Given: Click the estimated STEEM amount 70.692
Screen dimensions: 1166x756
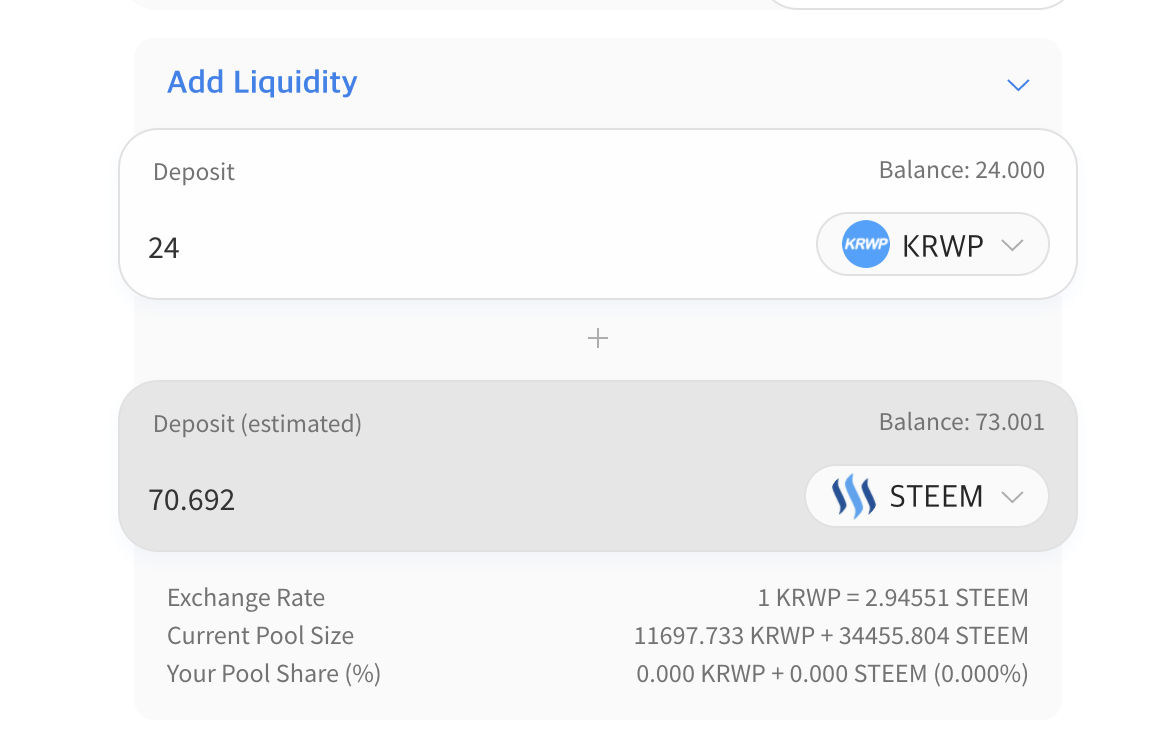Looking at the screenshot, I should click(192, 499).
